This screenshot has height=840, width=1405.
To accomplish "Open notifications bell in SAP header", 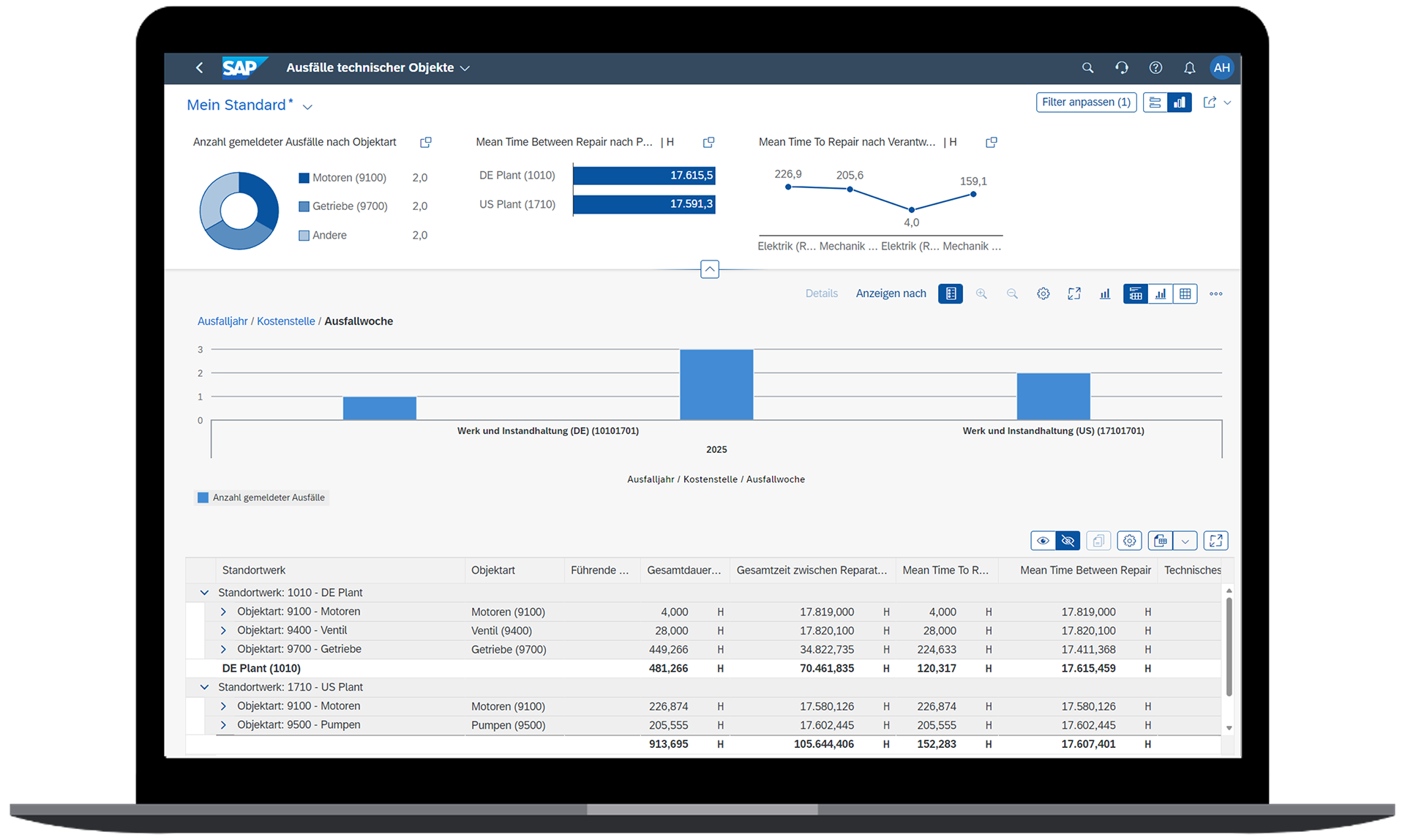I will [x=1189, y=68].
